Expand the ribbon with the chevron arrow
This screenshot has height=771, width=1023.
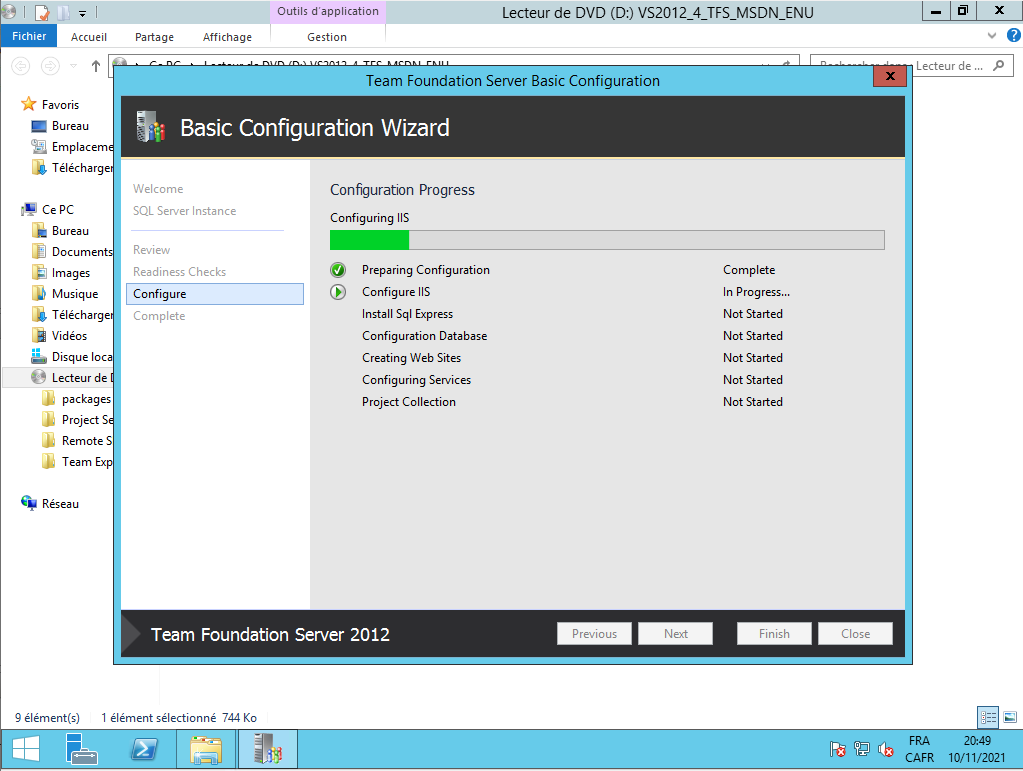pyautogui.click(x=992, y=36)
